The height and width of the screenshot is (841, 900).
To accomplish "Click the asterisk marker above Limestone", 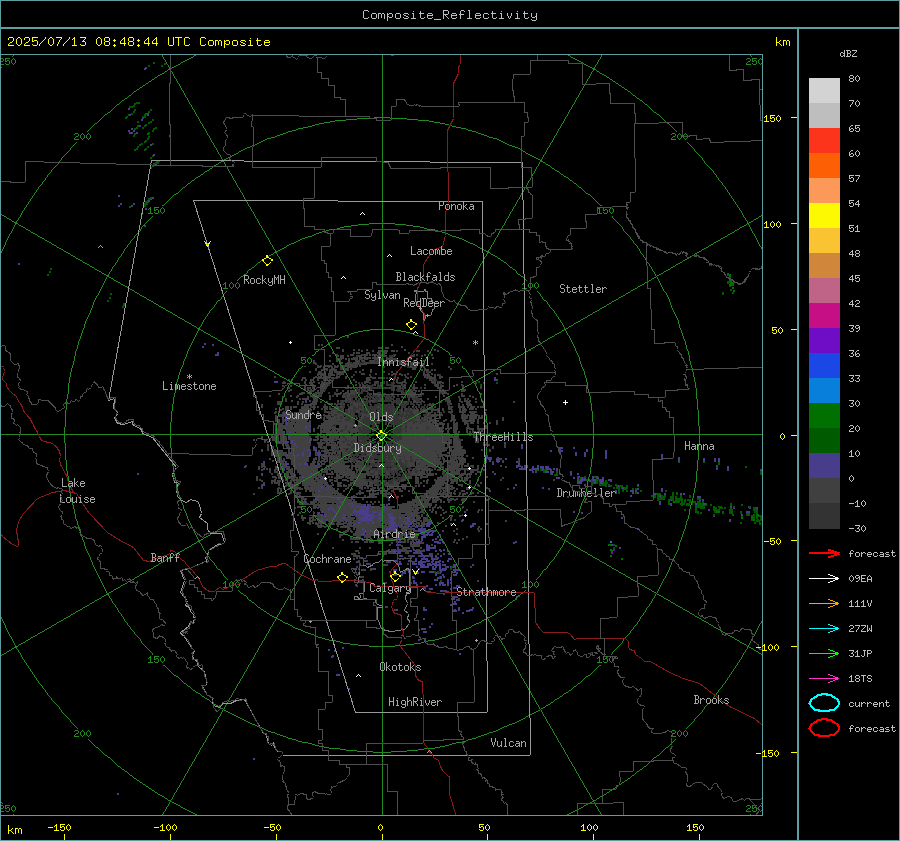I will [189, 377].
